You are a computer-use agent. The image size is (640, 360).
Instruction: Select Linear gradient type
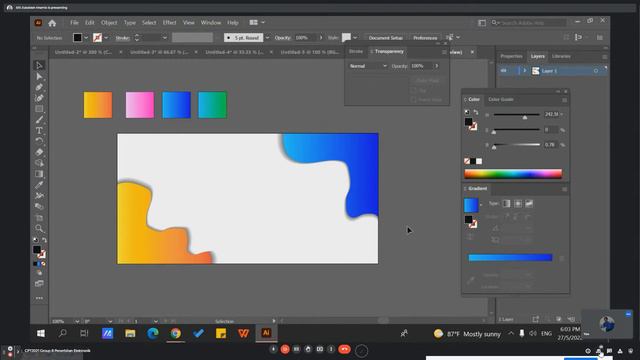(x=506, y=203)
